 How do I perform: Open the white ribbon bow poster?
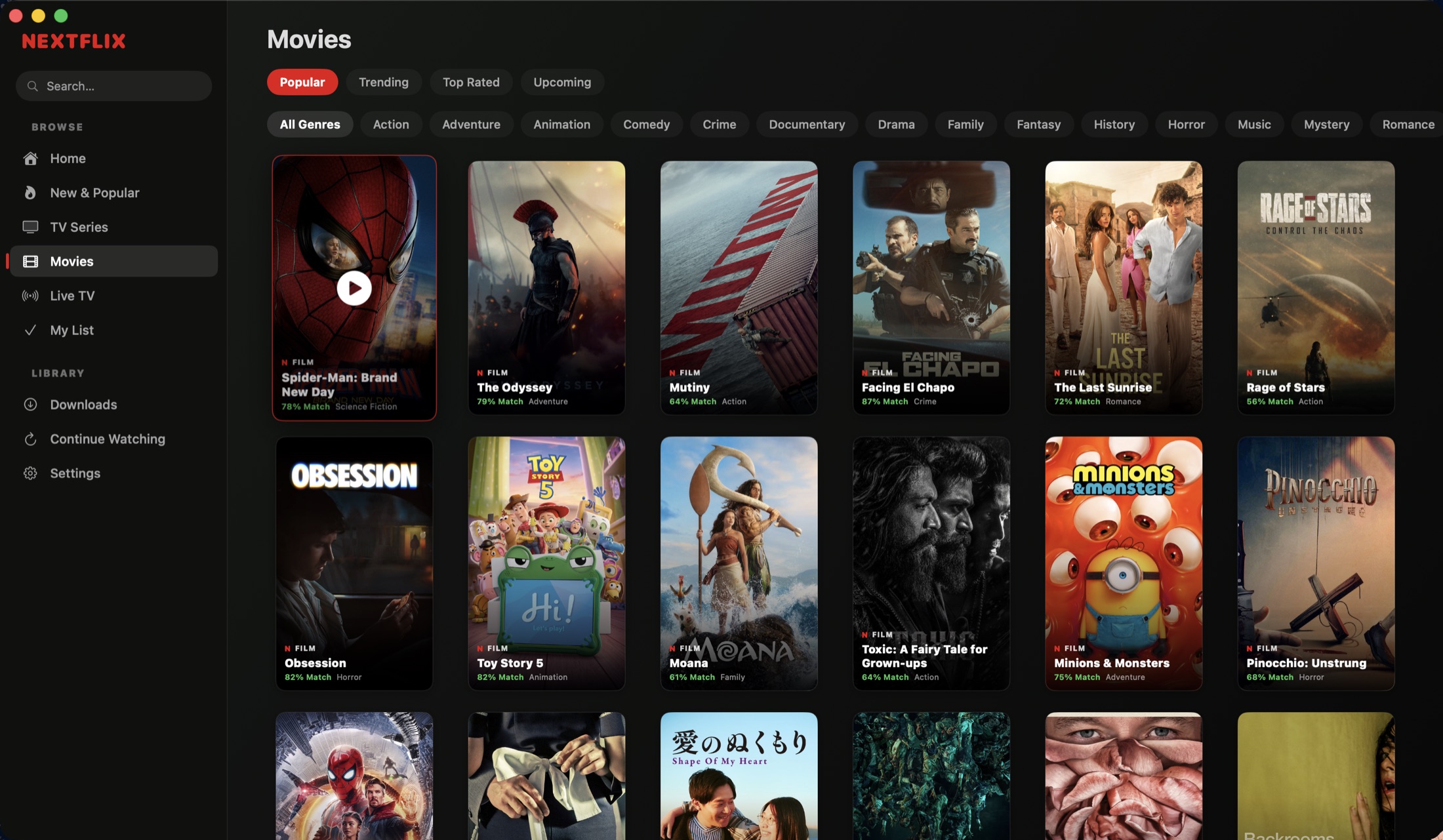(546, 776)
